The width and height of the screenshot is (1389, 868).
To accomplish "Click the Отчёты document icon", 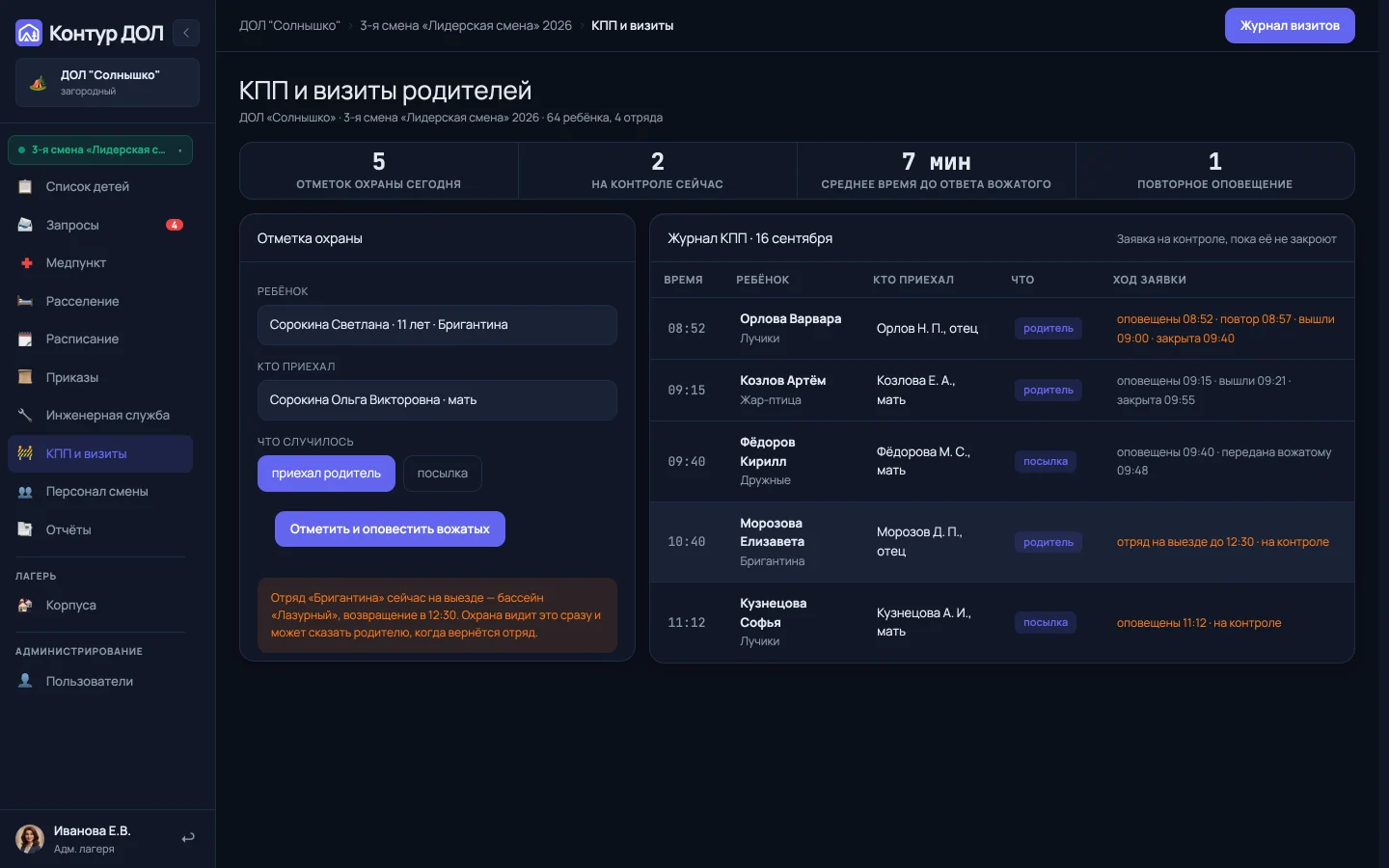I will click(x=25, y=529).
